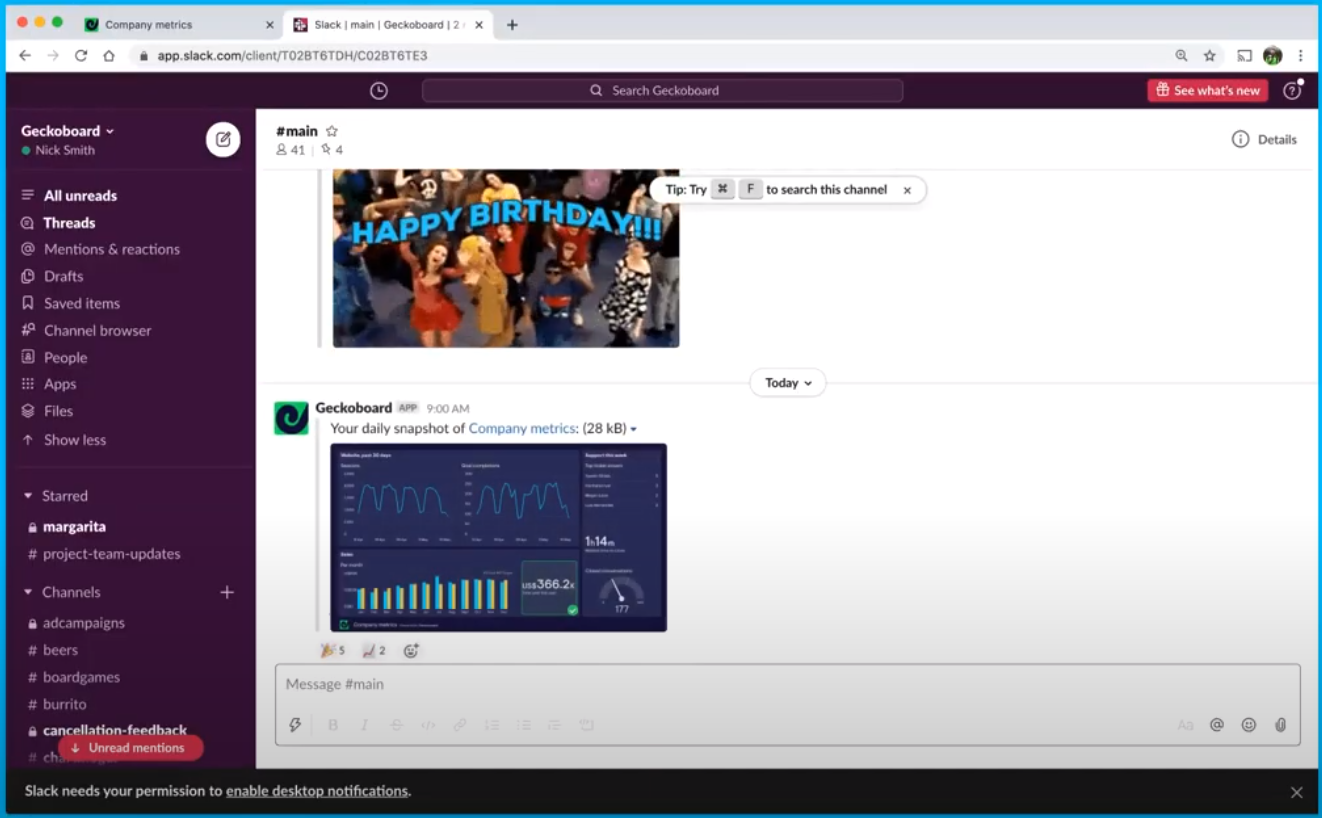This screenshot has height=818, width=1322.
Task: Add a reaction to the Geckoboard message
Action: tap(411, 650)
